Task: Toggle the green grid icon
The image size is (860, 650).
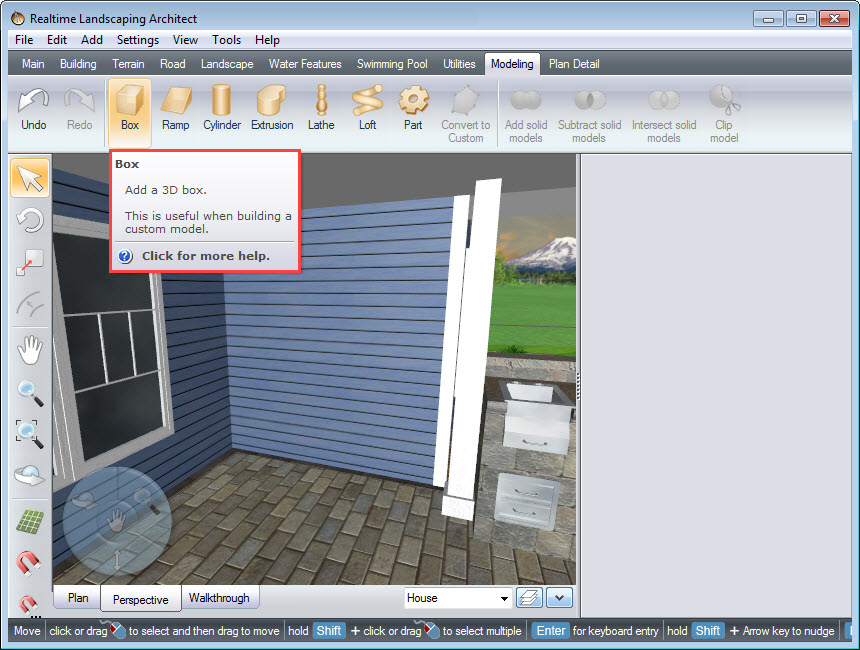Action: (x=30, y=521)
